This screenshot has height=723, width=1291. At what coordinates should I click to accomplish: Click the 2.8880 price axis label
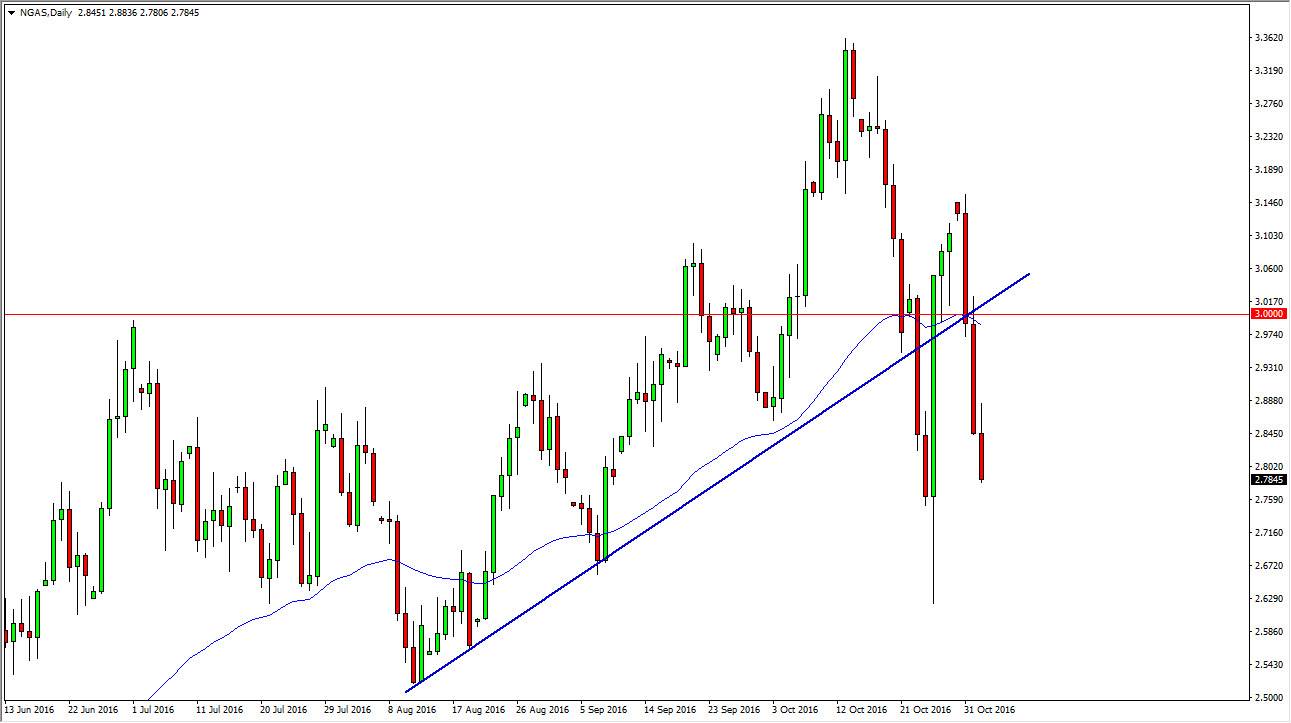click(x=1269, y=401)
